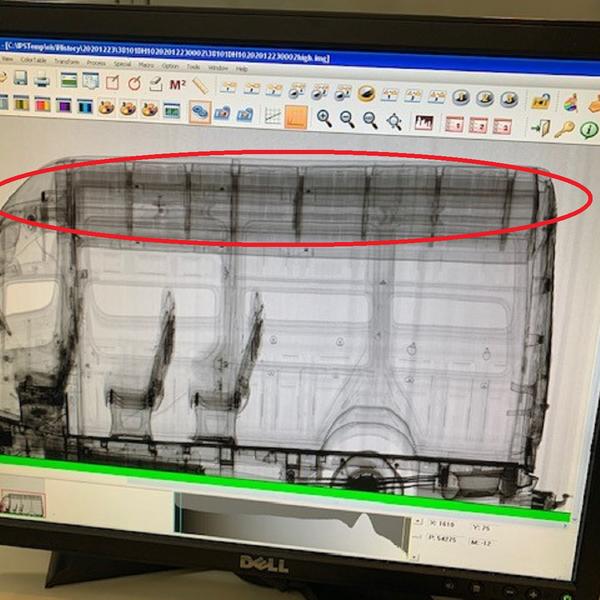Click the zoom out magnifier
Viewport: 600px width, 600px height.
pos(347,118)
